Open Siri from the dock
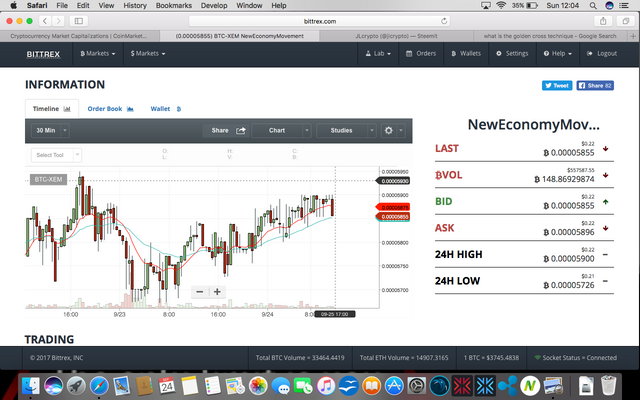Viewport: 640px width, 400px height. (x=53, y=385)
